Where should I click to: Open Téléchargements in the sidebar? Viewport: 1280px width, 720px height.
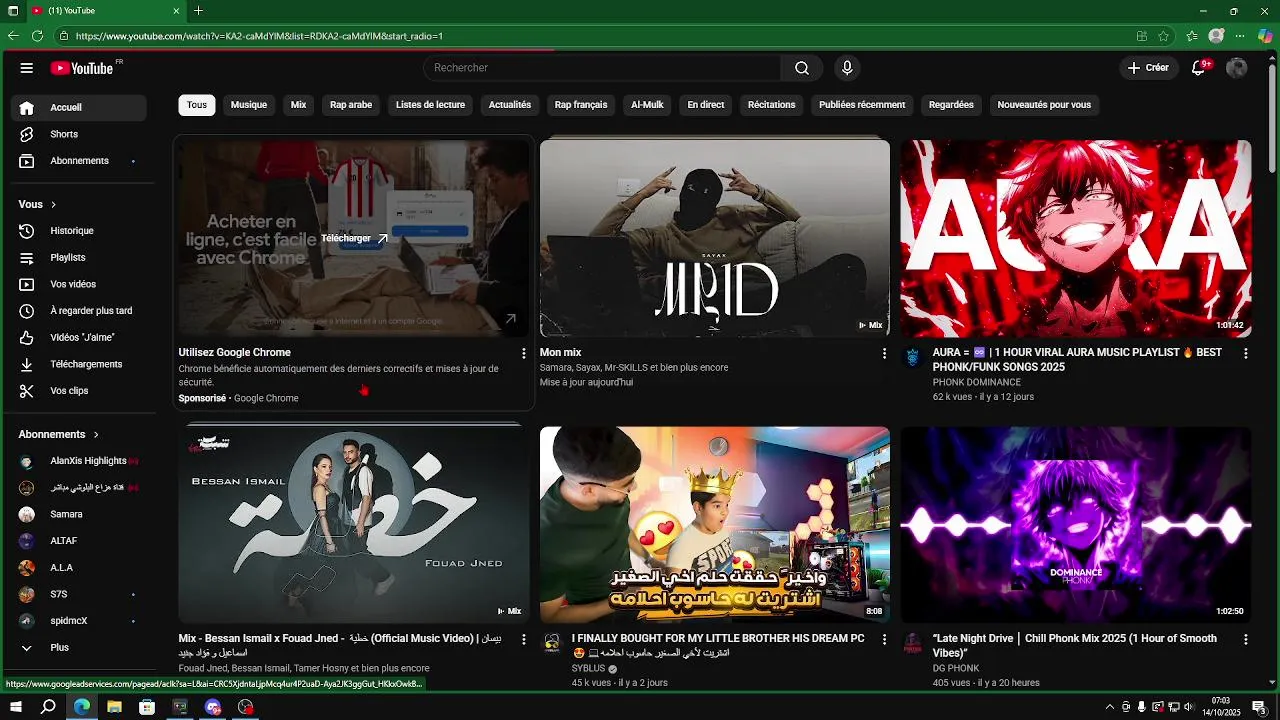79,365
